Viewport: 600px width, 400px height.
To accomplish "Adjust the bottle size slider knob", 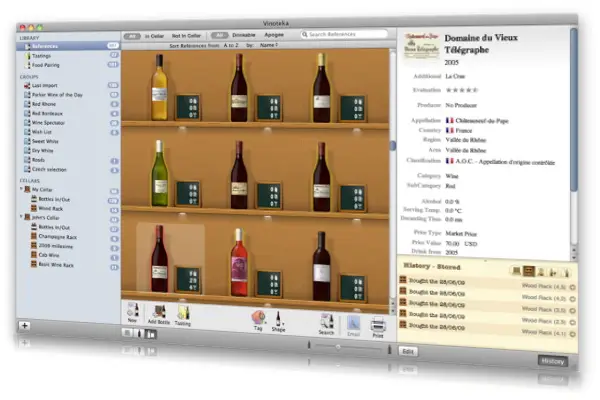I will tap(338, 347).
